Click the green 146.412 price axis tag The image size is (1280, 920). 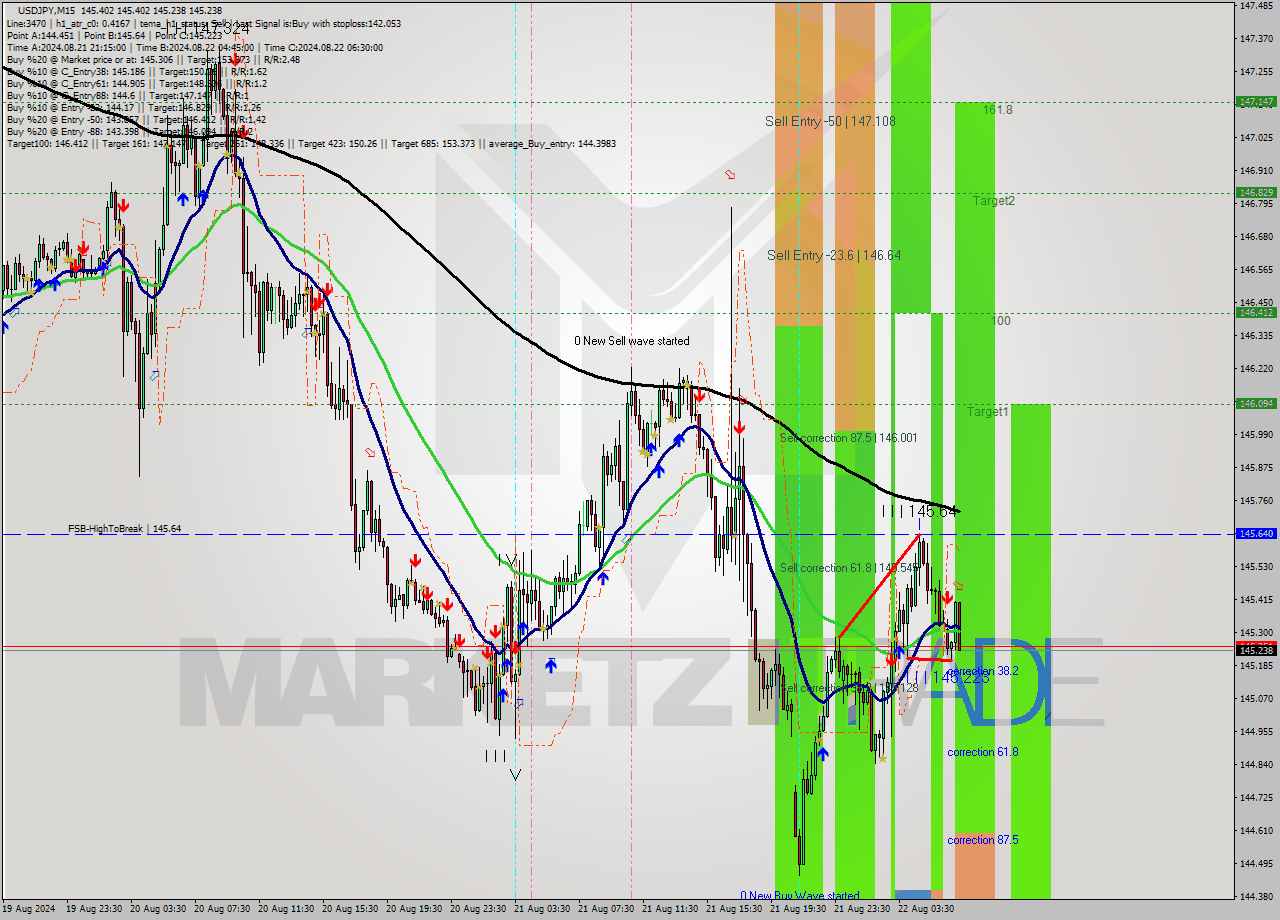1256,312
